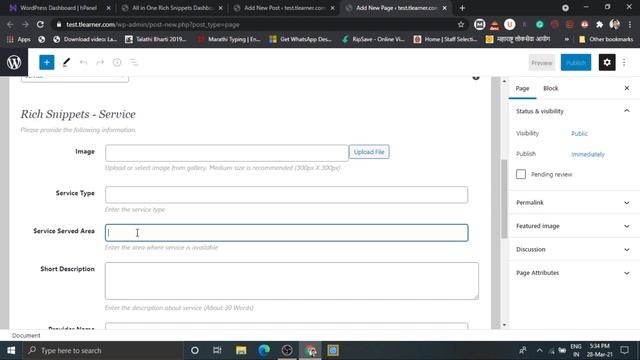Screen dimensions: 640x360
Task: Switch to the Block sidebar tab
Action: point(550,88)
